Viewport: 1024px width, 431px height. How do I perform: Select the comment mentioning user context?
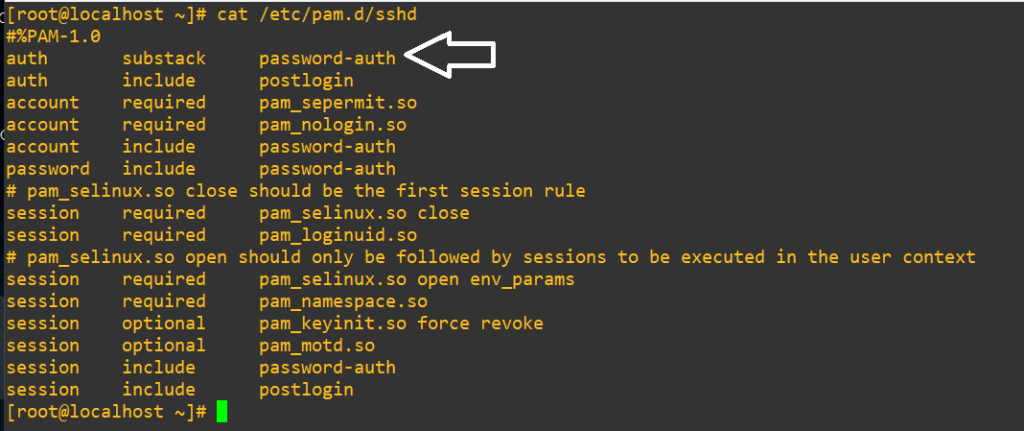[x=490, y=257]
